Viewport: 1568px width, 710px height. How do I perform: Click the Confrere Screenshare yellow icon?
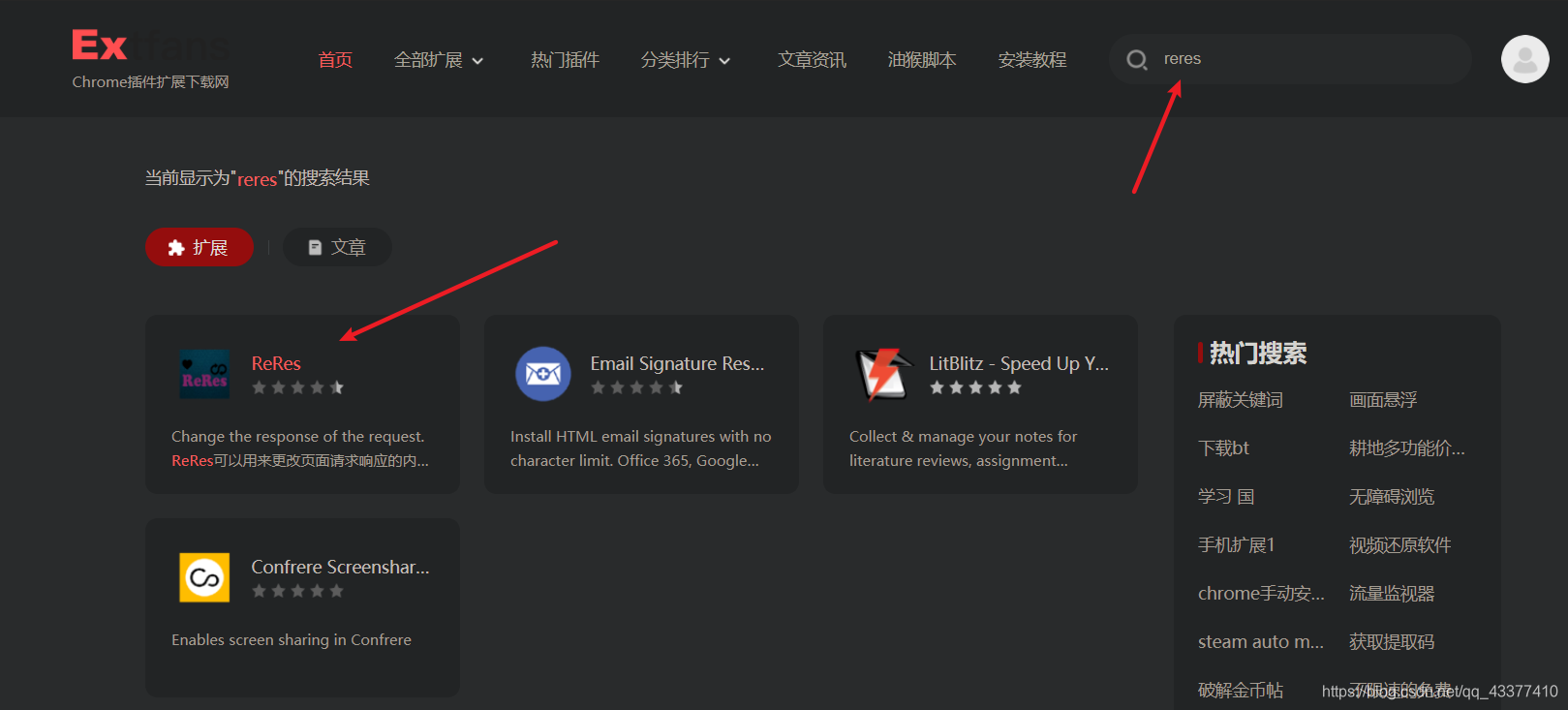[204, 577]
